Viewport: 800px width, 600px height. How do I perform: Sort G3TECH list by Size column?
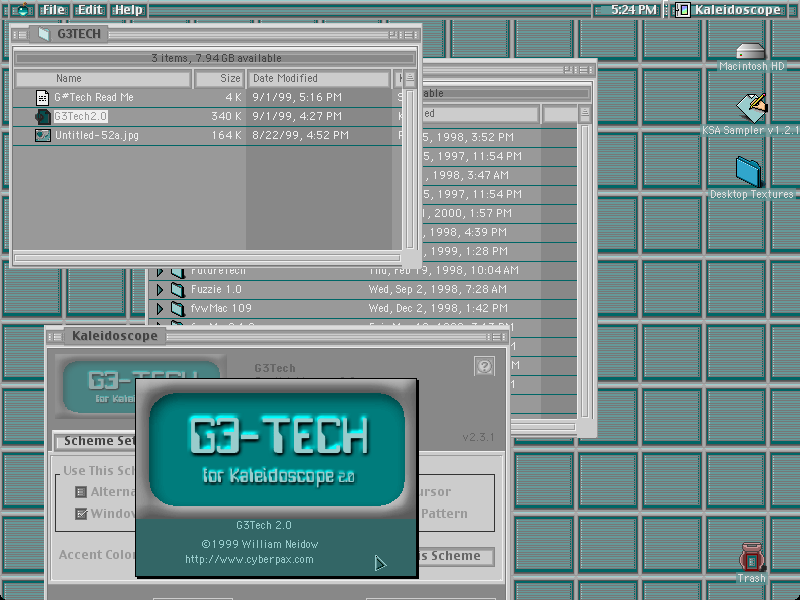tap(219, 79)
